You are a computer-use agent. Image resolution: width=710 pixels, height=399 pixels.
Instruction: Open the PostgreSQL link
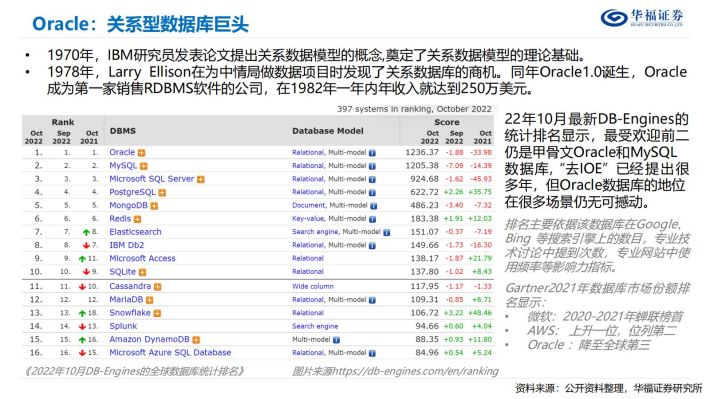(132, 192)
